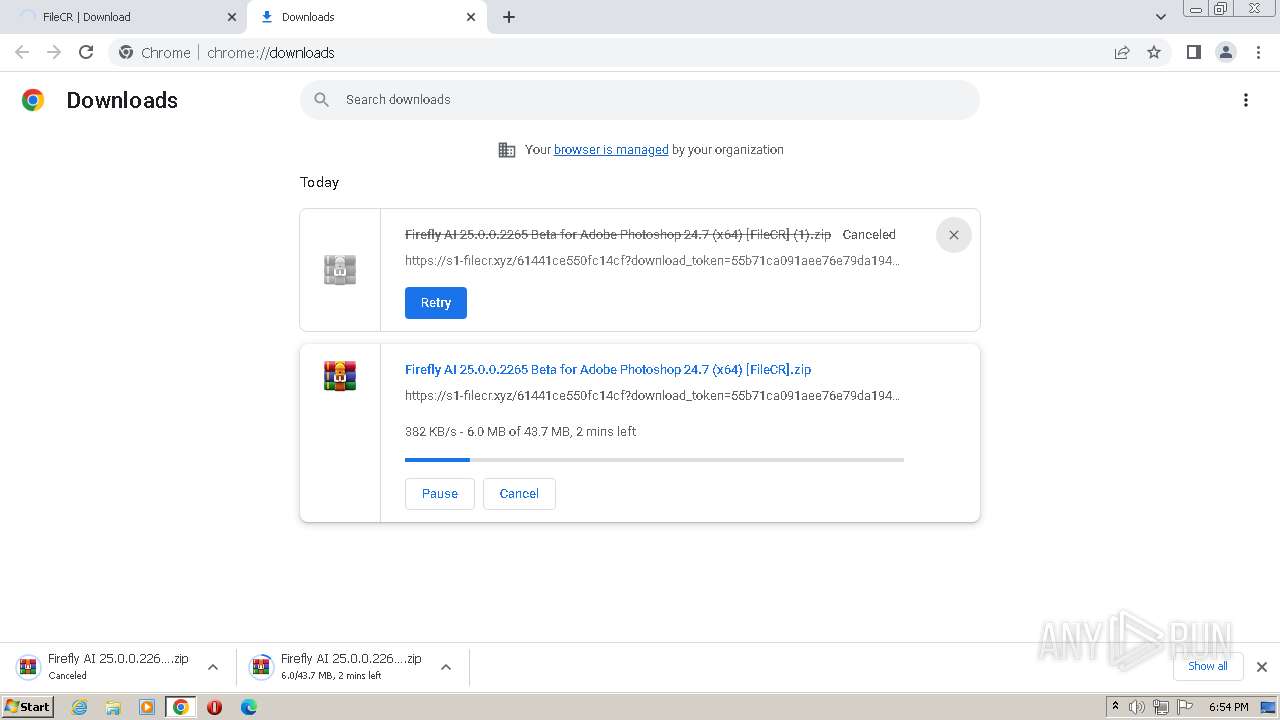
Task: Go back using the back arrow
Action: [22, 52]
